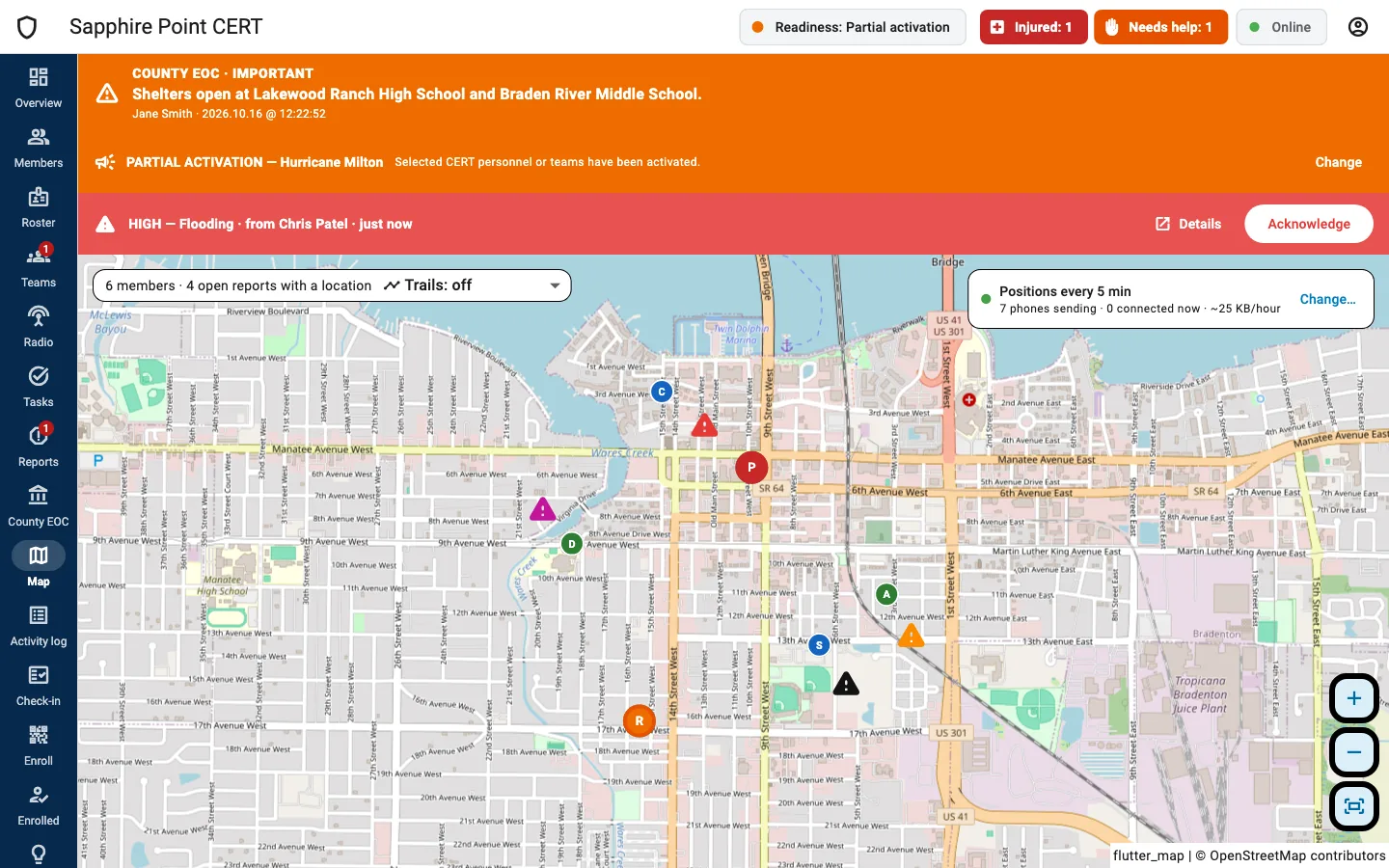Image resolution: width=1389 pixels, height=868 pixels.
Task: Zoom out on the map
Action: 1354,752
